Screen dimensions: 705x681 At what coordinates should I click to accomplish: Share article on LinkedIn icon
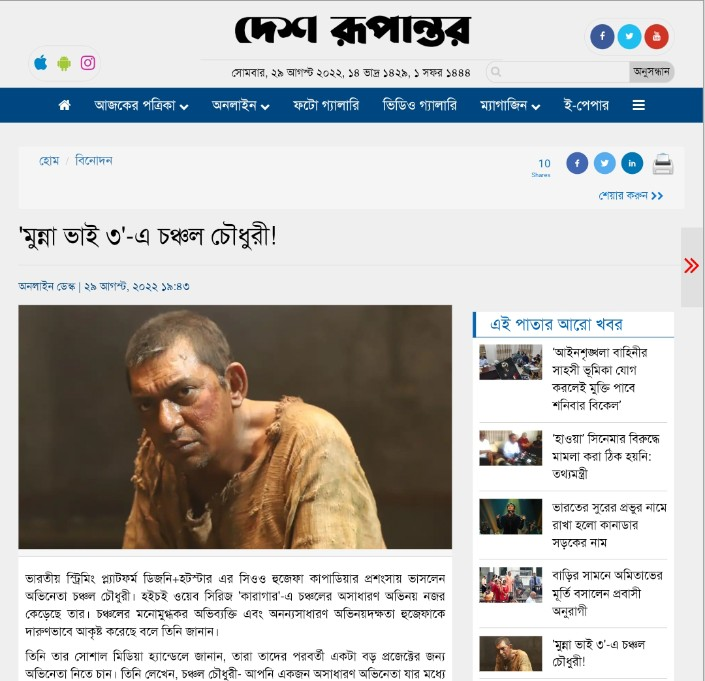(x=632, y=163)
